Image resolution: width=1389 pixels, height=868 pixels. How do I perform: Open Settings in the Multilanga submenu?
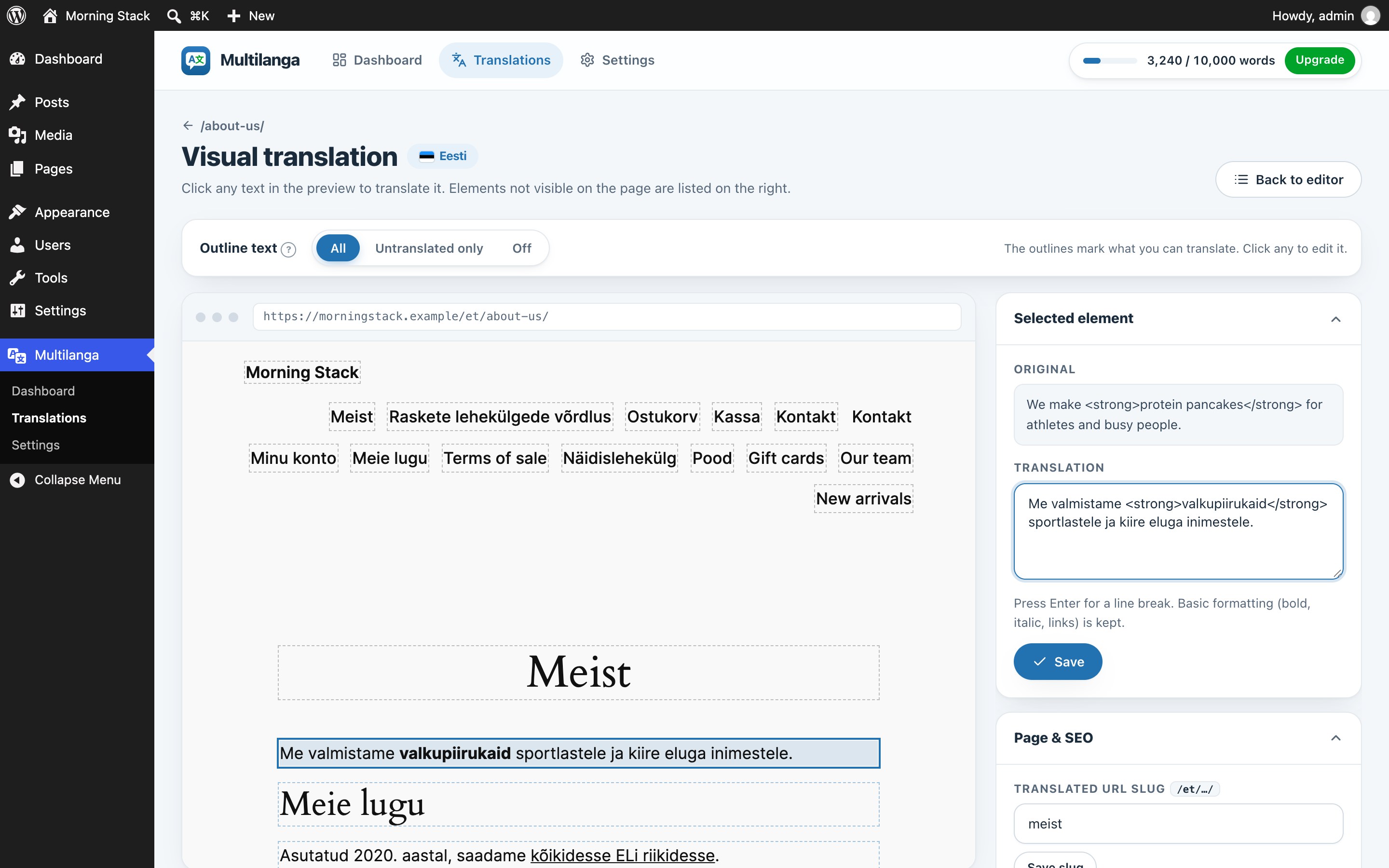tap(36, 445)
